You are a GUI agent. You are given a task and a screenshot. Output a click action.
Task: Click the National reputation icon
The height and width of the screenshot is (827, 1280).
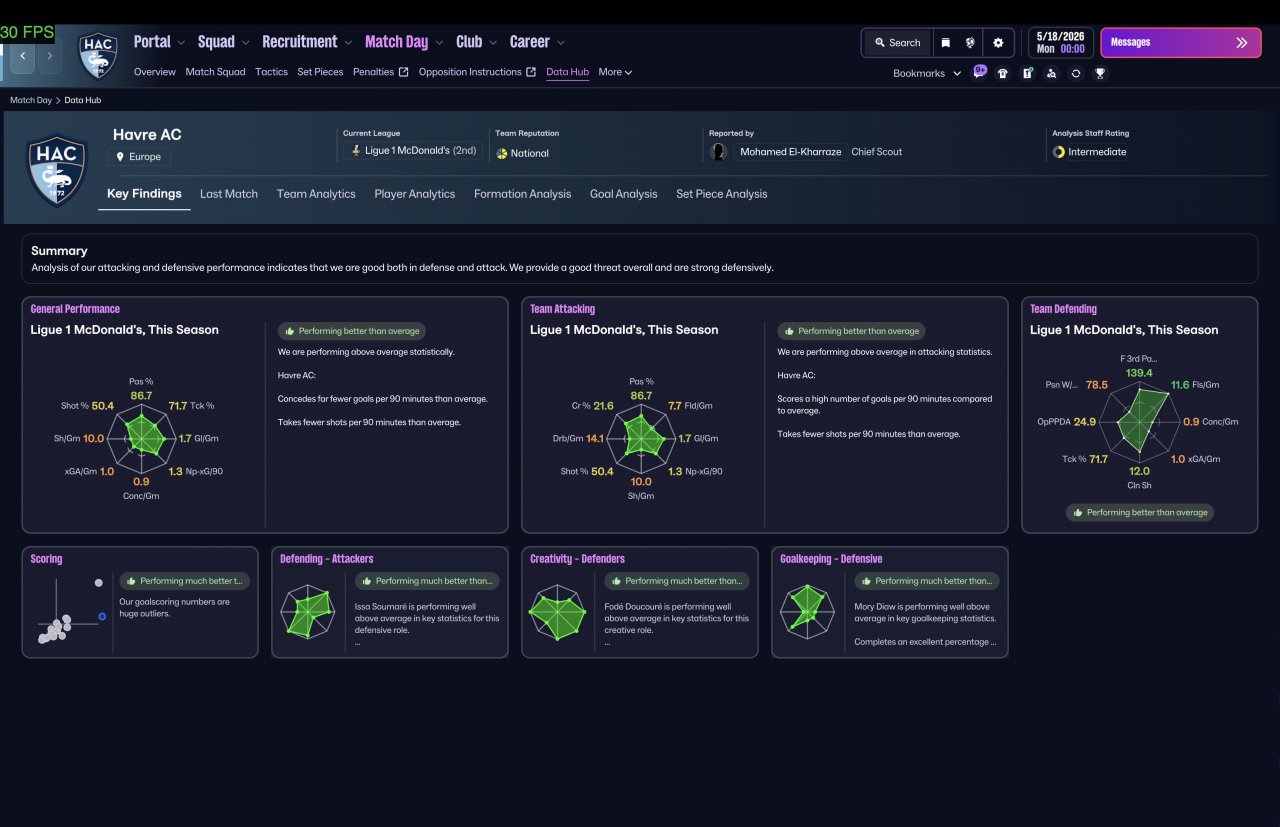tap(502, 153)
